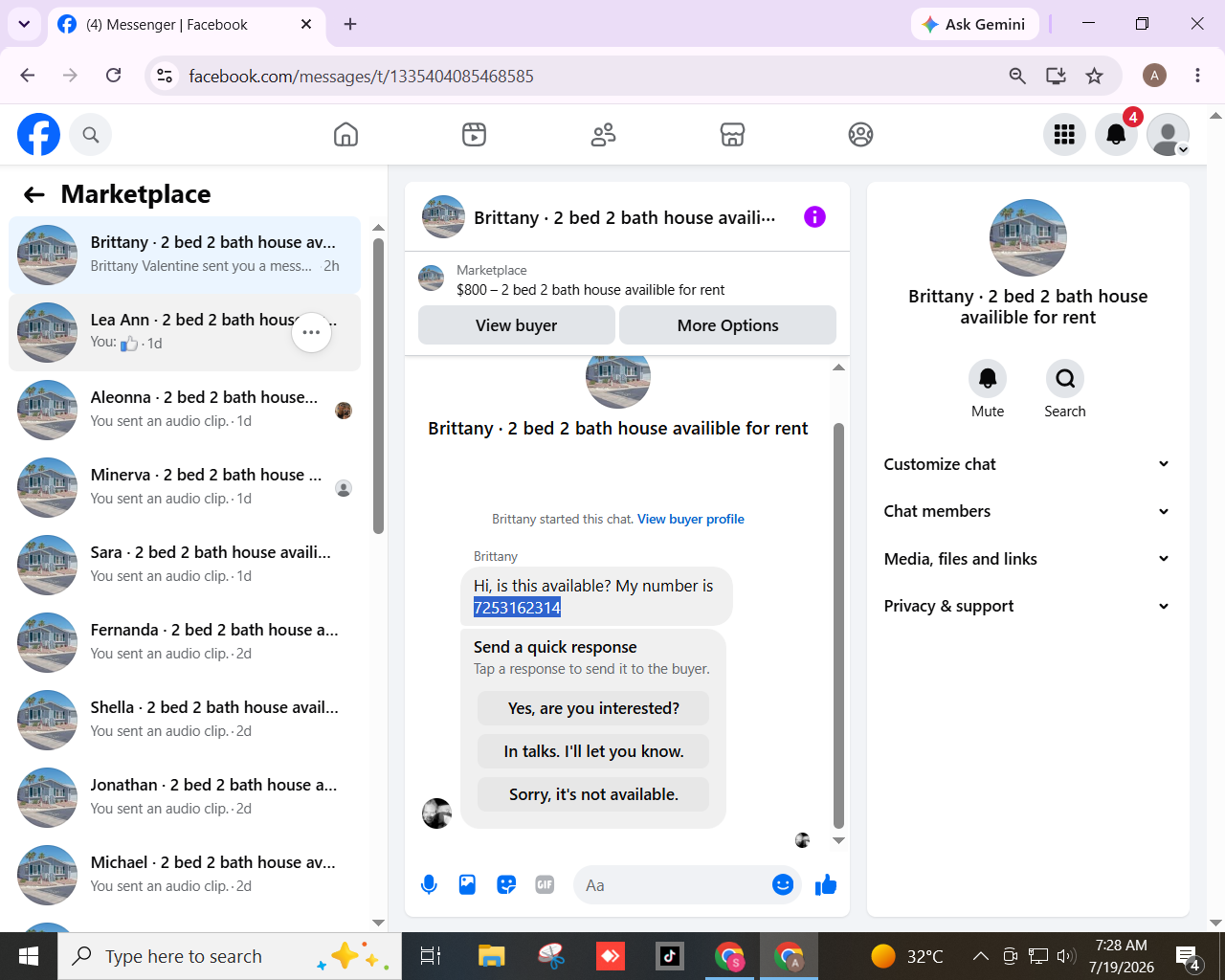Open the Facebook logo home link
The height and width of the screenshot is (980, 1225).
click(x=39, y=134)
